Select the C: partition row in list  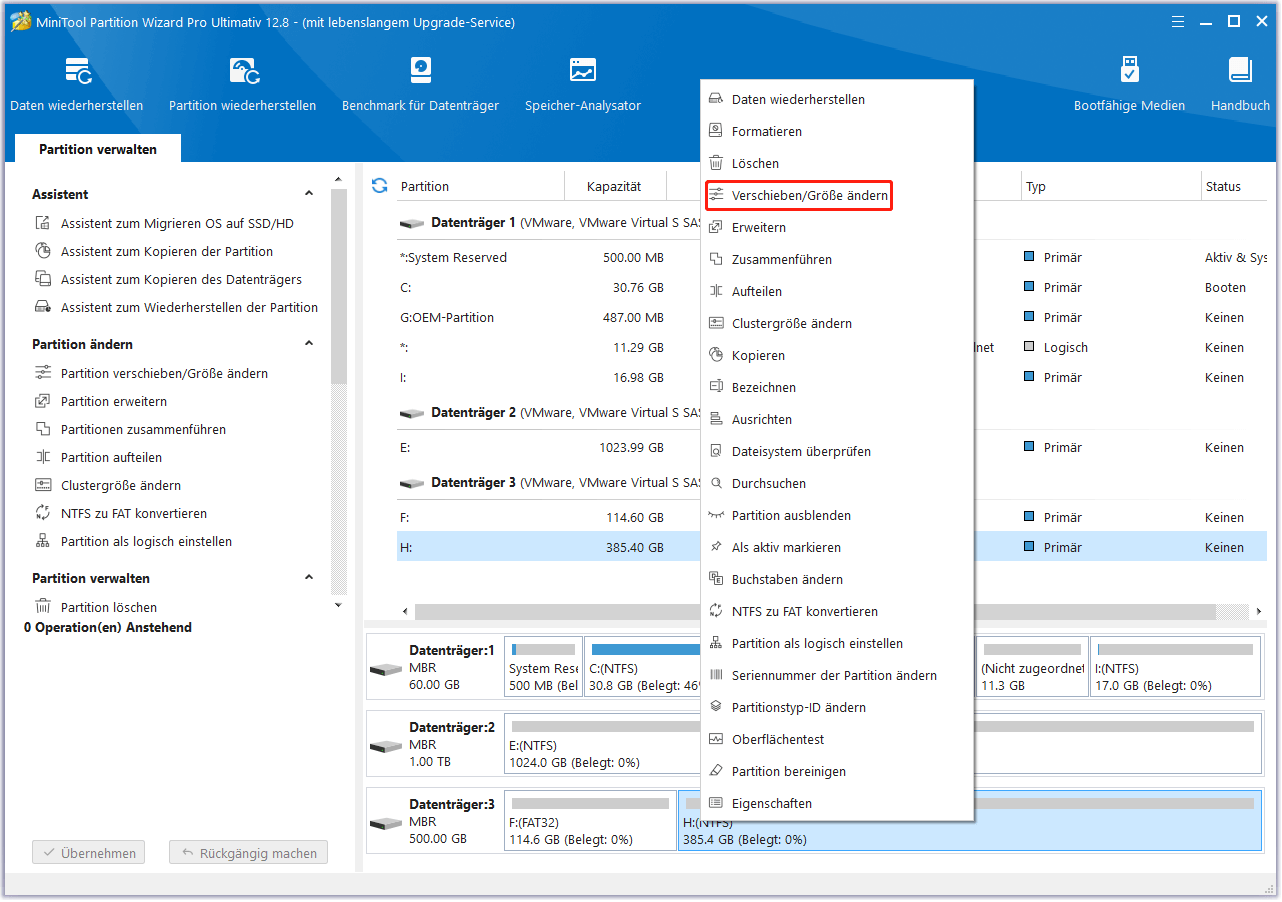548,288
